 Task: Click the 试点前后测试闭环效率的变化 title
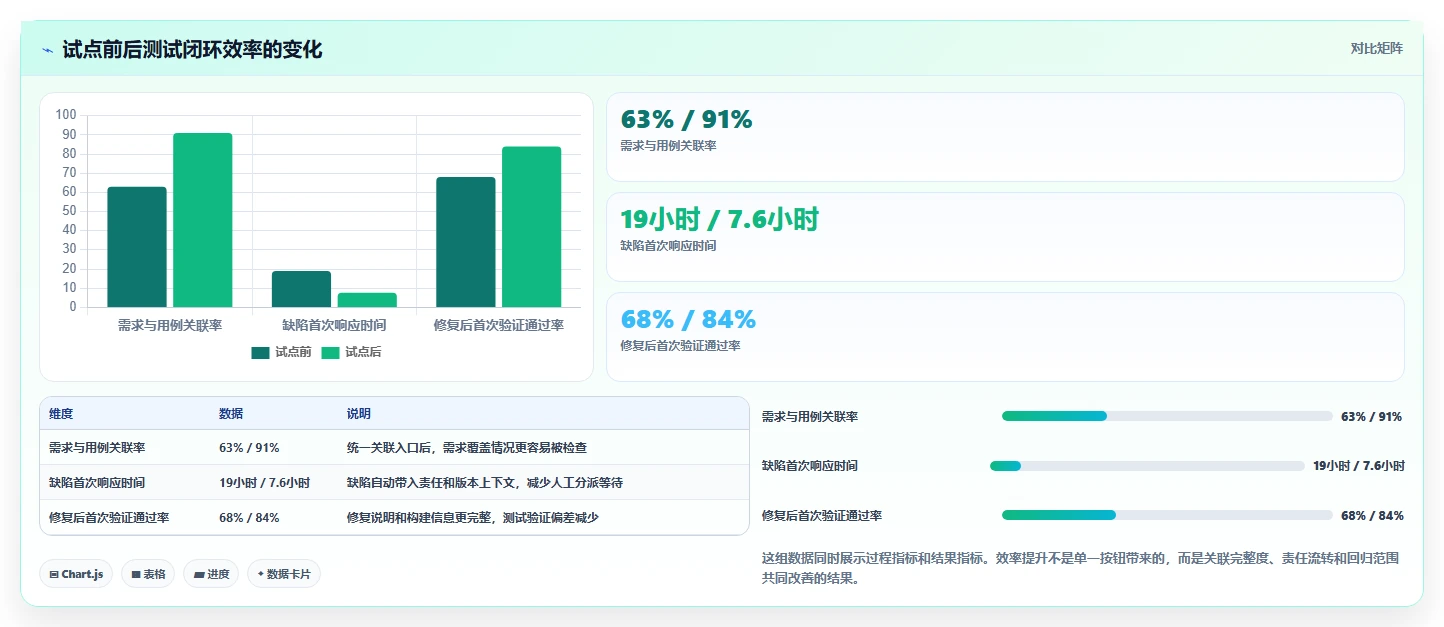pyautogui.click(x=192, y=49)
